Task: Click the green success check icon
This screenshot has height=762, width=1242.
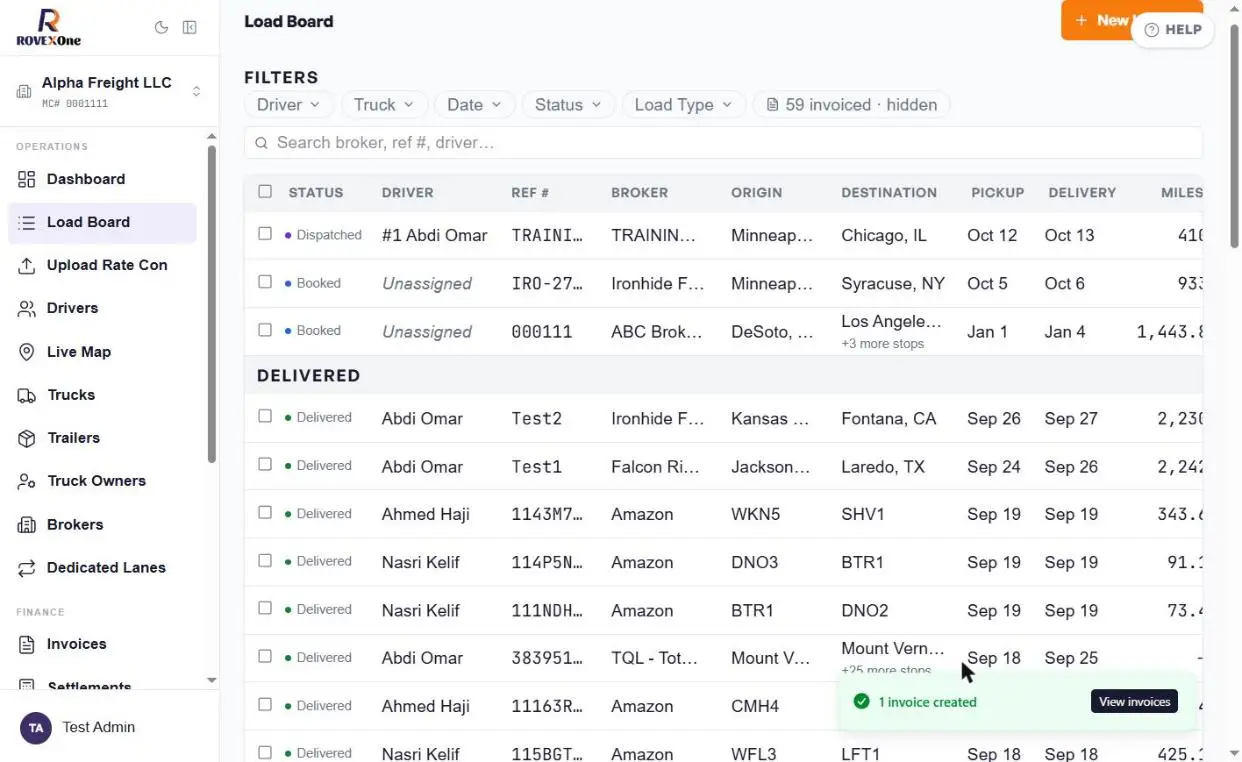Action: 861,702
